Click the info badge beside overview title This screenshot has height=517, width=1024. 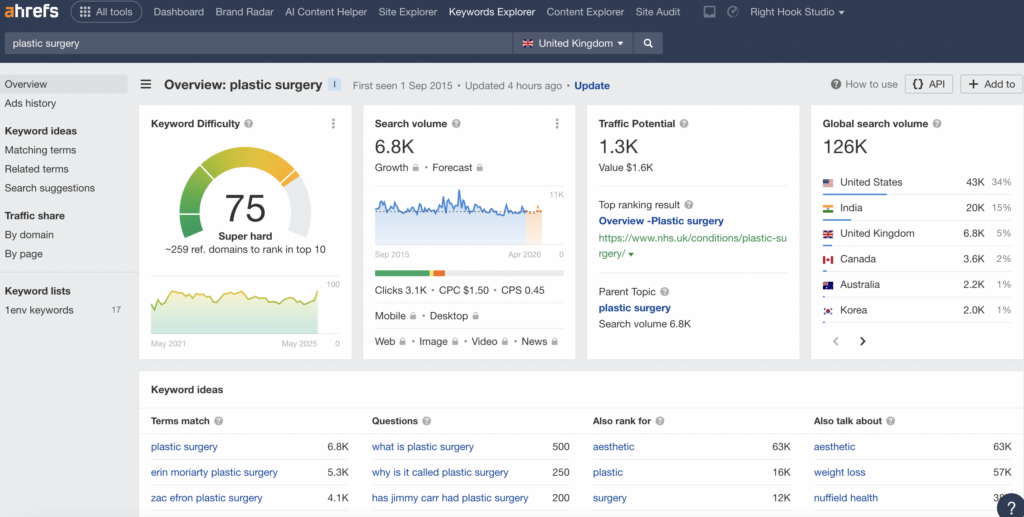point(334,84)
